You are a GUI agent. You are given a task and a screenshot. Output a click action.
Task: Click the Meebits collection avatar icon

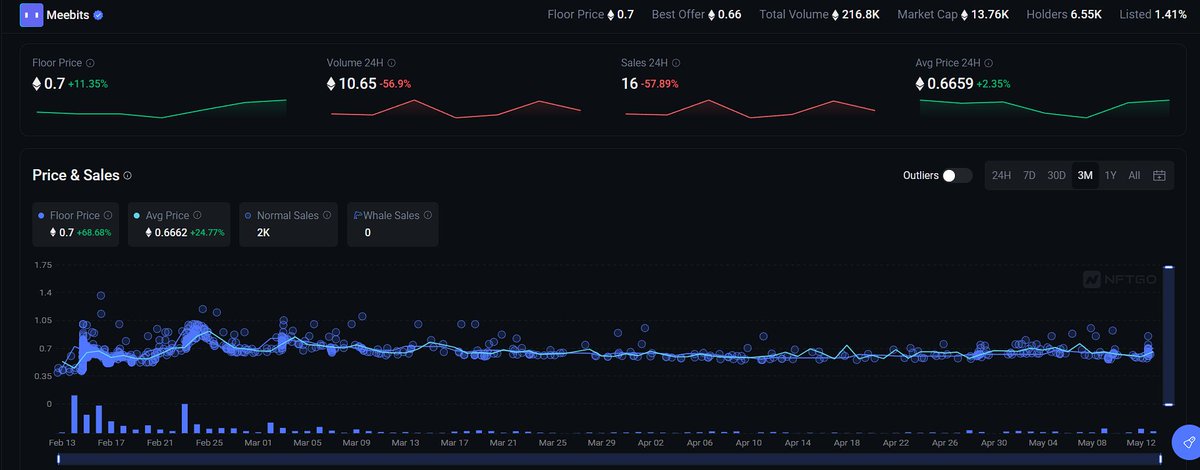point(32,15)
